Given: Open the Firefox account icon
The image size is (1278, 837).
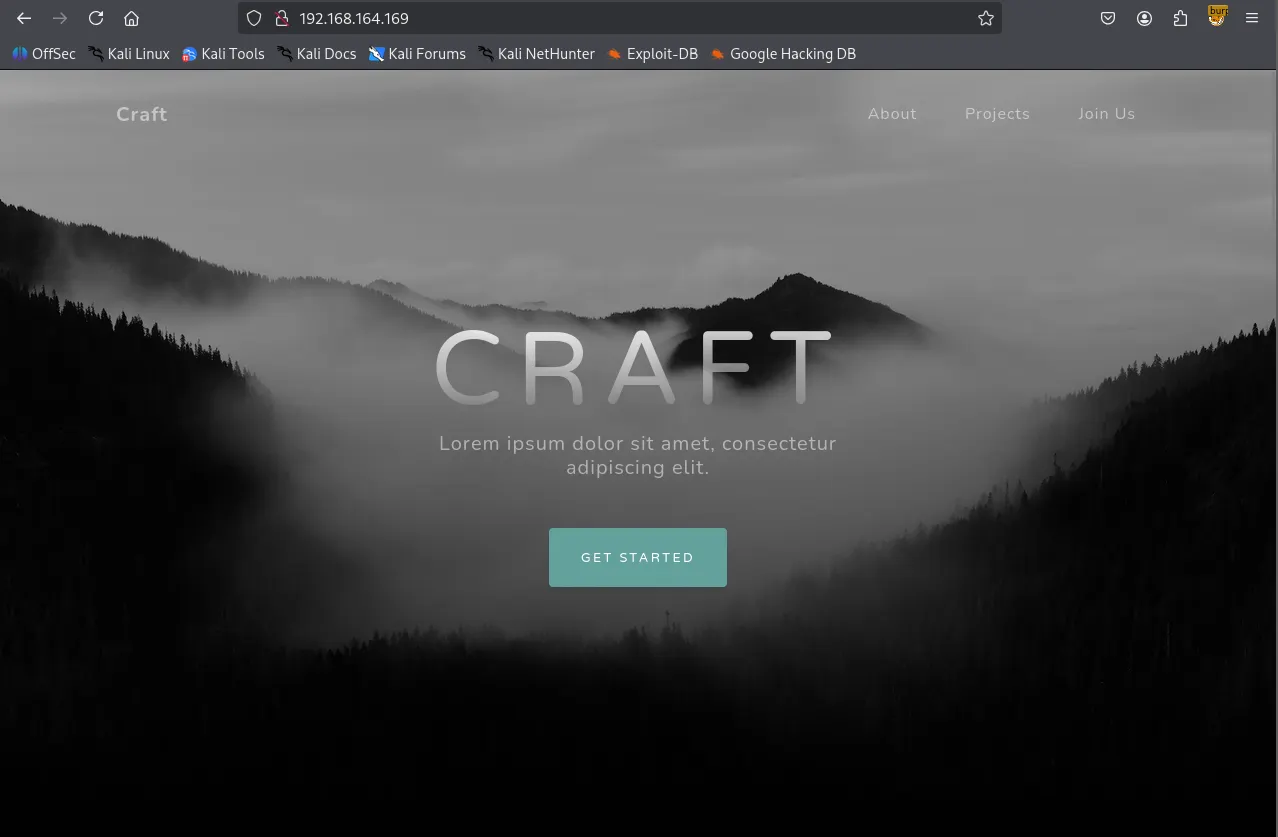Looking at the screenshot, I should click(1144, 18).
